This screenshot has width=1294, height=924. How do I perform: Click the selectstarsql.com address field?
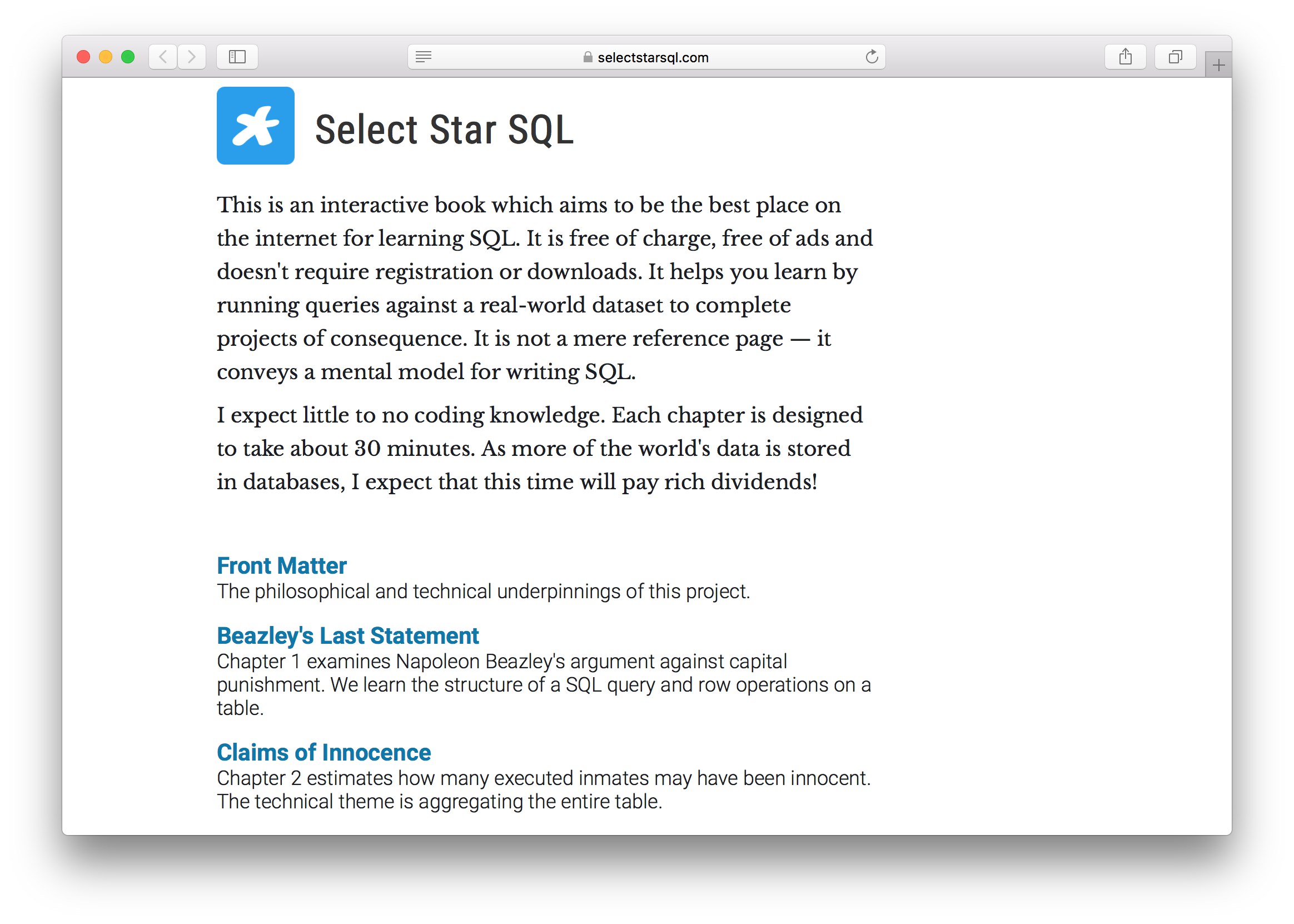click(x=646, y=57)
